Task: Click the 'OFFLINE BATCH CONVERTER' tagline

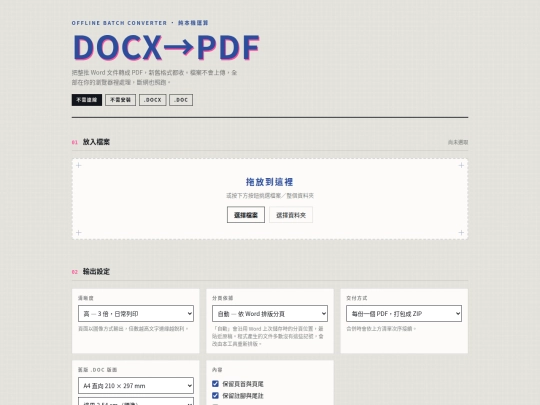Action: coord(119,23)
